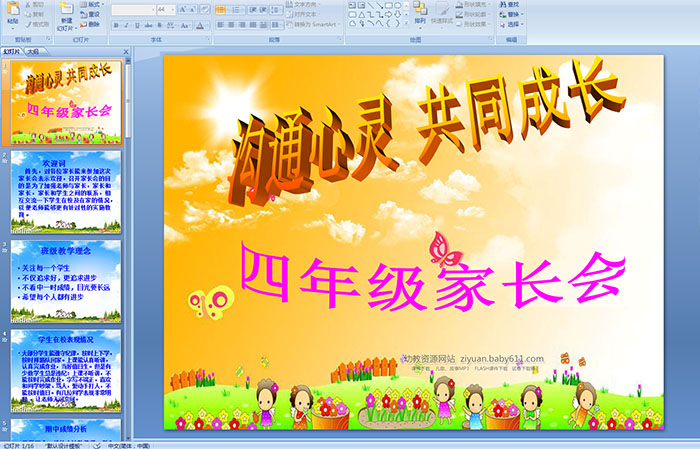This screenshot has height=449, width=700.
Task: Click the Reset (重设) slide button
Action: click(90, 15)
